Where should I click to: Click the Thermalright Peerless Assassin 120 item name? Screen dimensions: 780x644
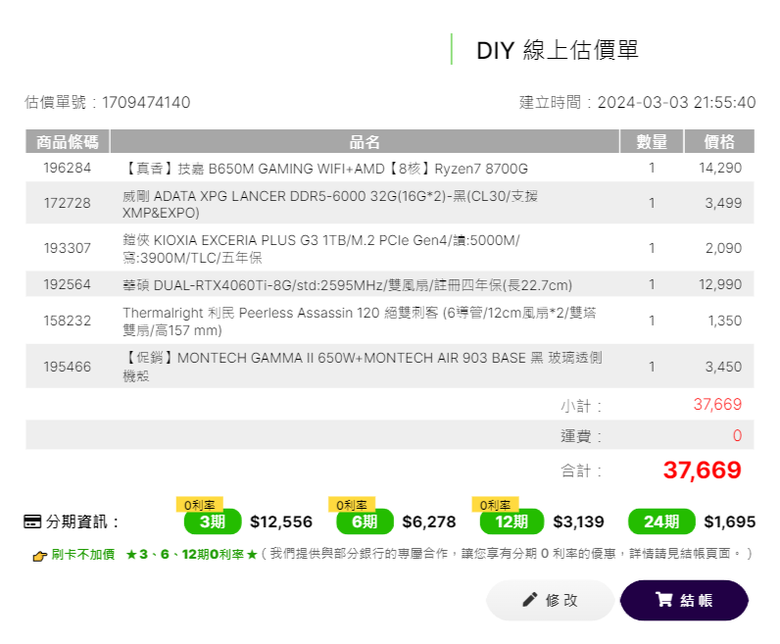click(359, 321)
